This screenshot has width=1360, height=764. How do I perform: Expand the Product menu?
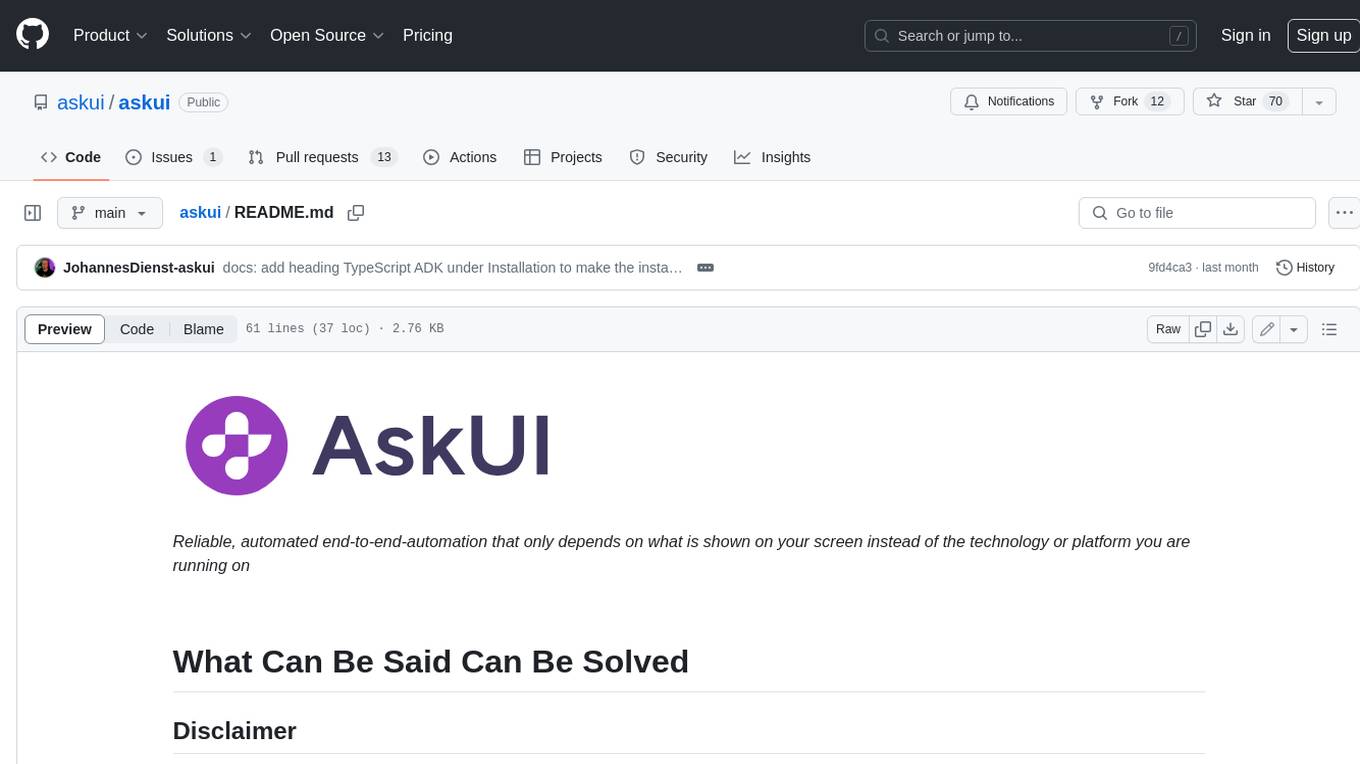point(110,35)
